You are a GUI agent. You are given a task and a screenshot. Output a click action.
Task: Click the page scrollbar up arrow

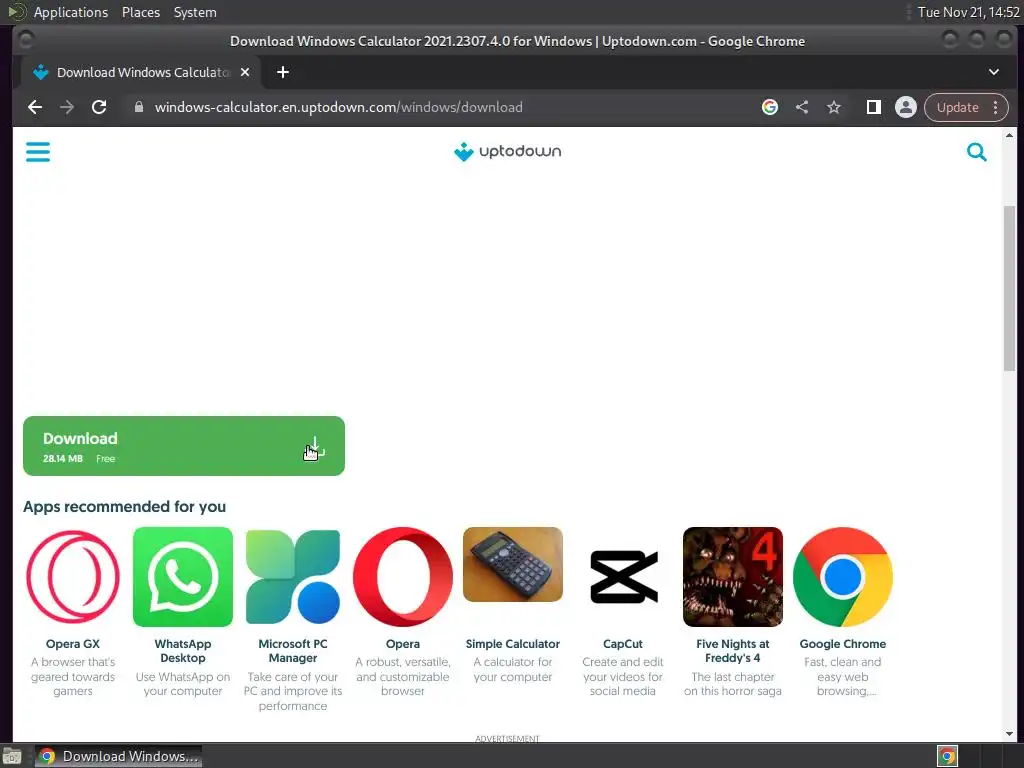click(1009, 135)
